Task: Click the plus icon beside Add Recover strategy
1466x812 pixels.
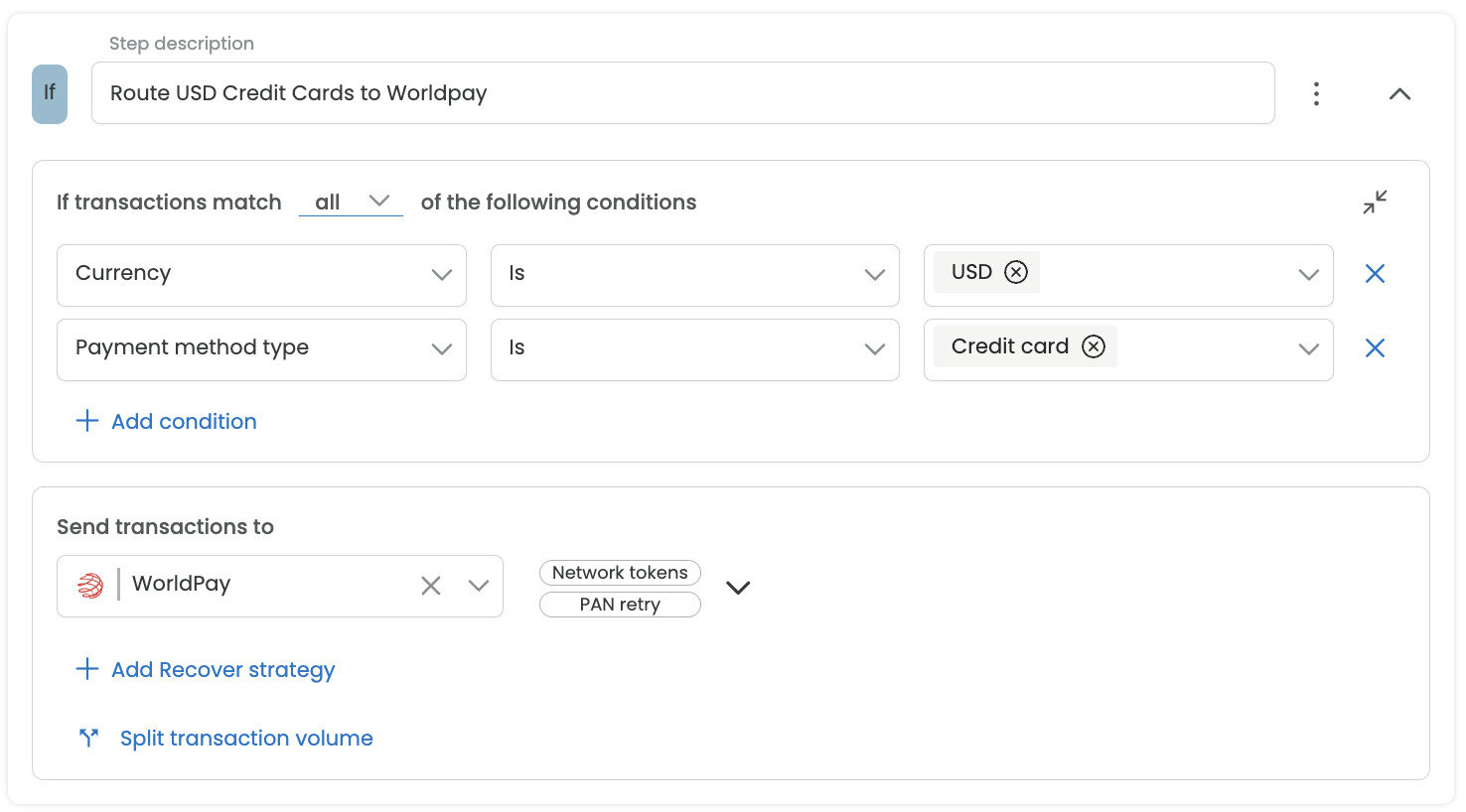Action: click(x=87, y=669)
